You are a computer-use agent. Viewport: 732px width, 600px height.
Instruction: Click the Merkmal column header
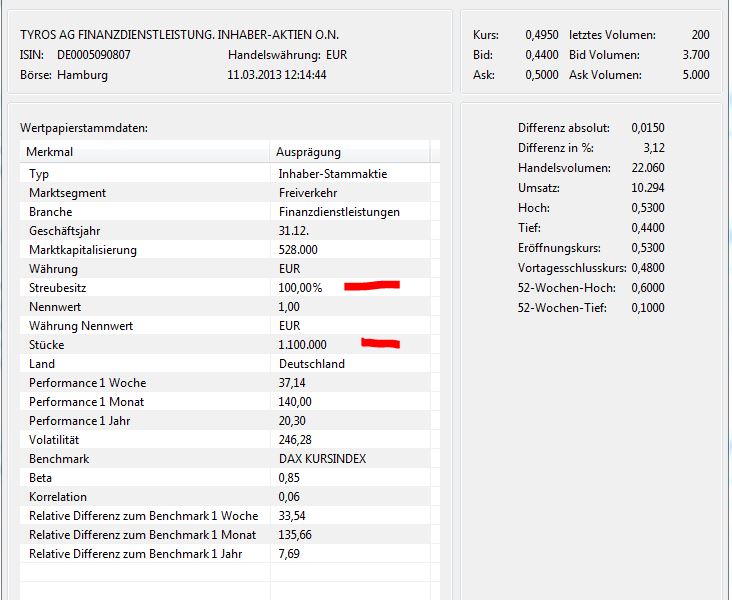(x=50, y=152)
